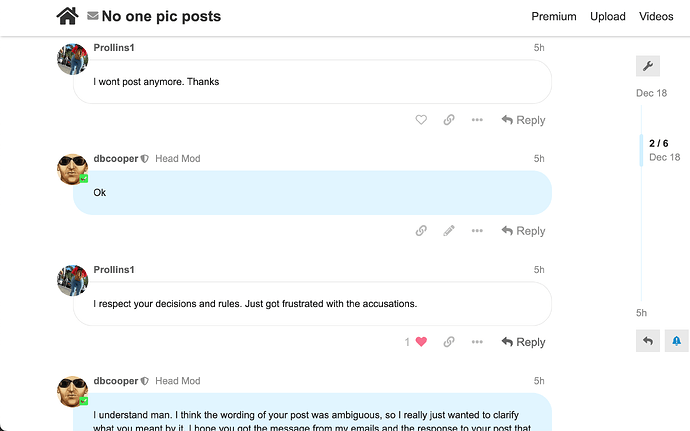Reply to dbcooper's "Ok" post

(x=523, y=231)
